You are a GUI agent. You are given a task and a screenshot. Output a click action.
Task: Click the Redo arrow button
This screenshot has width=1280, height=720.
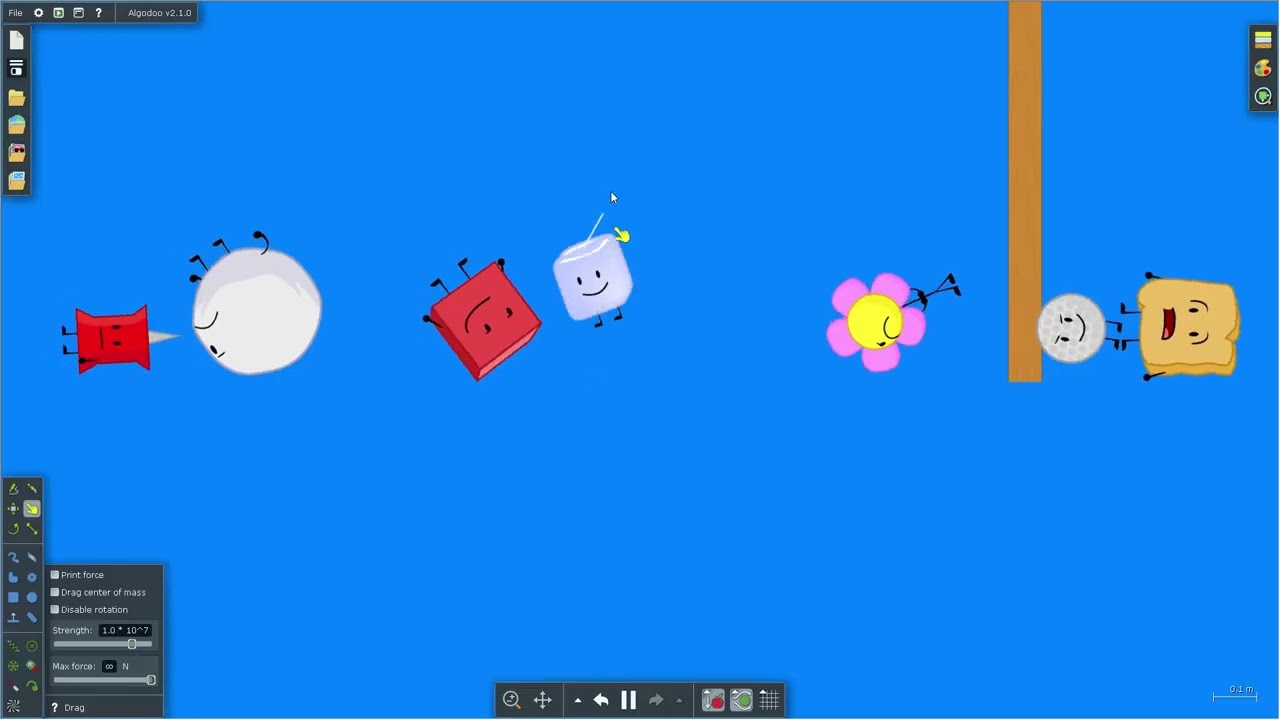[x=656, y=700]
